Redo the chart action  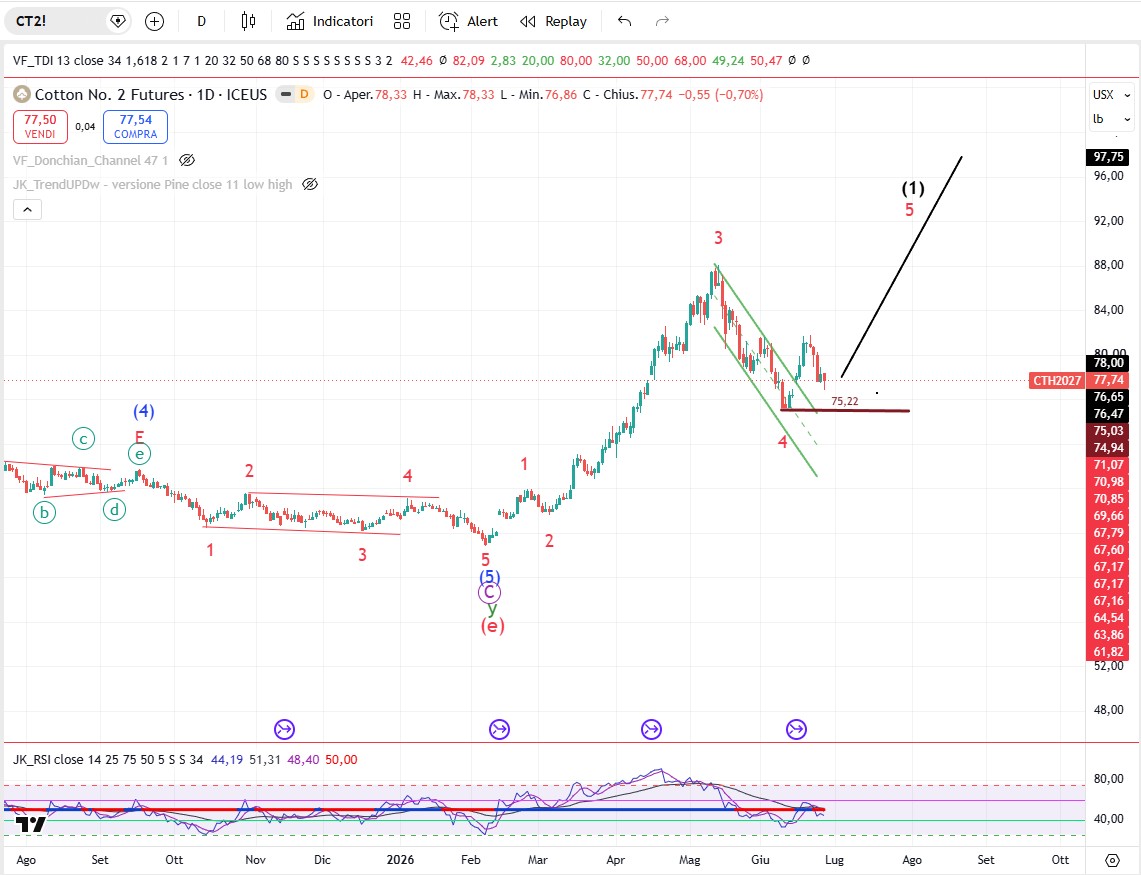[x=661, y=21]
